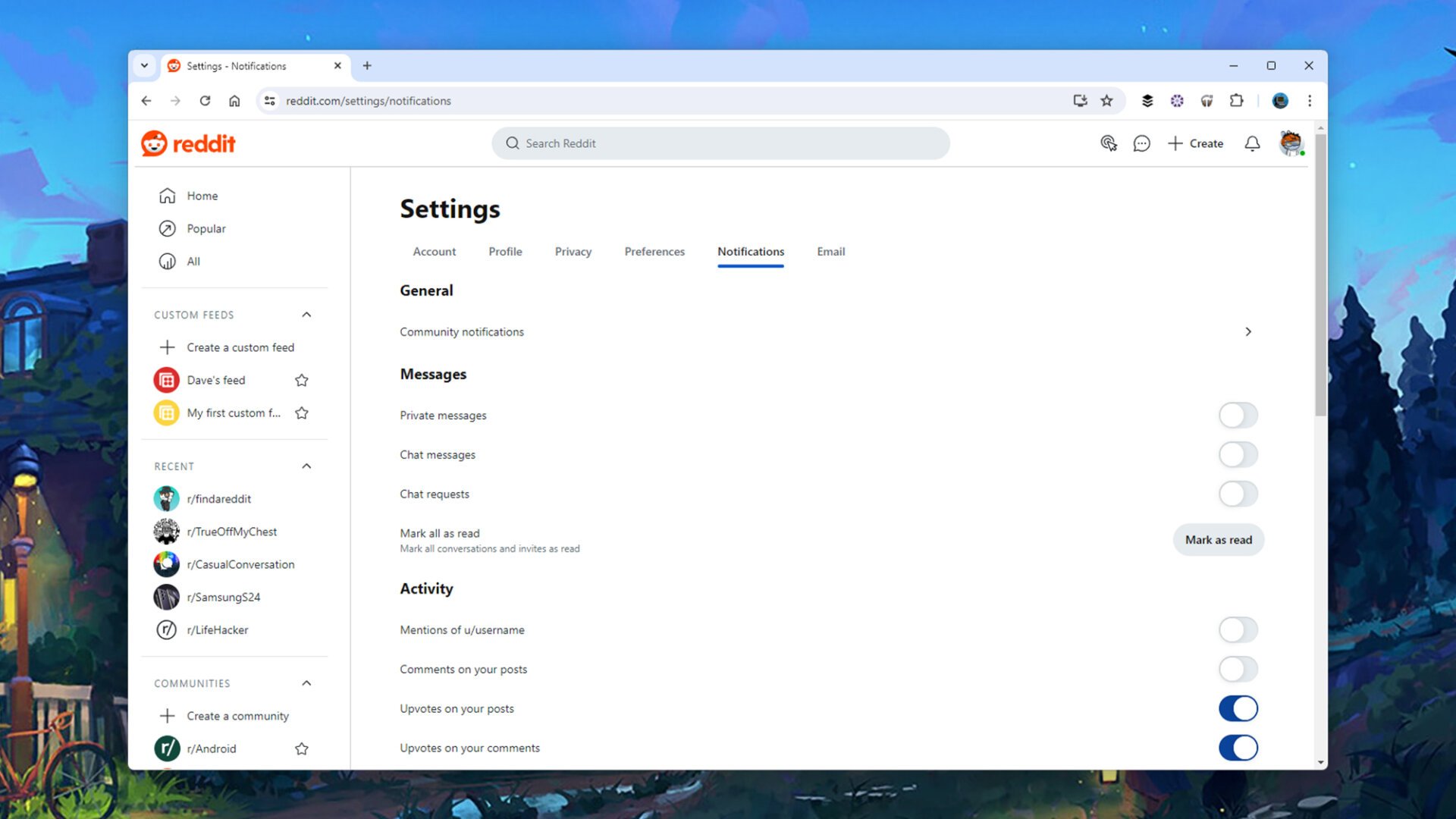Bookmark this page with the star

pos(1107,101)
